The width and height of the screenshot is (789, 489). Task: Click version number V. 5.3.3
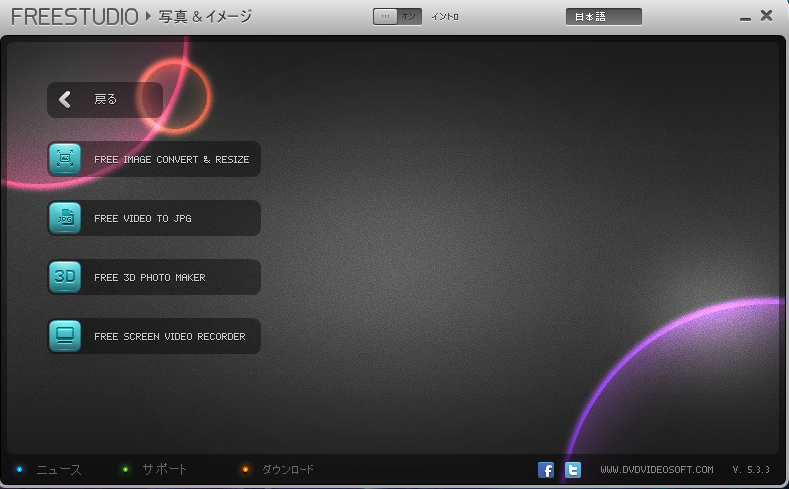click(x=751, y=470)
